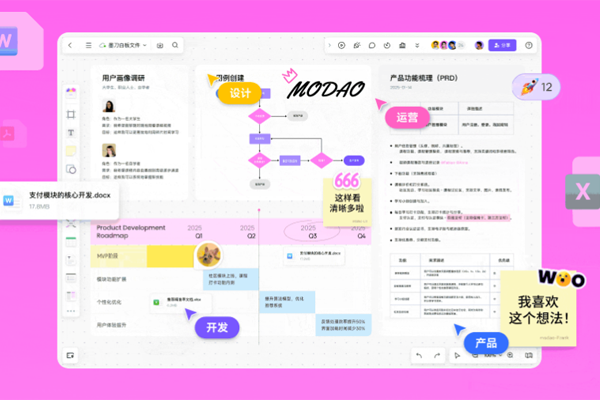
Task: Open the hamburger main menu
Action: (x=88, y=45)
